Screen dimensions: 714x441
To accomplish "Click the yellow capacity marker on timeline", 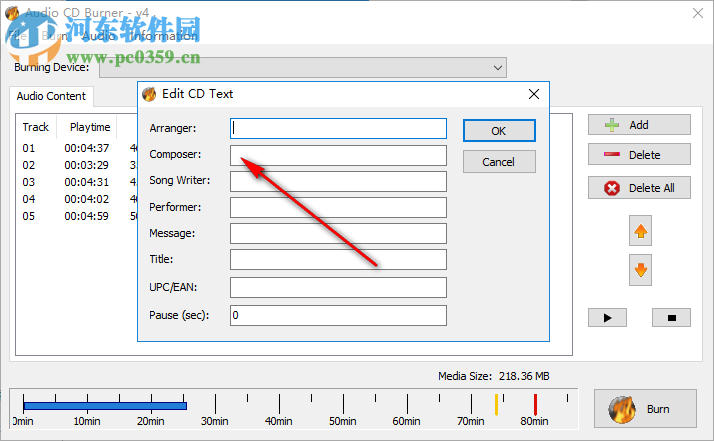I will [496, 405].
